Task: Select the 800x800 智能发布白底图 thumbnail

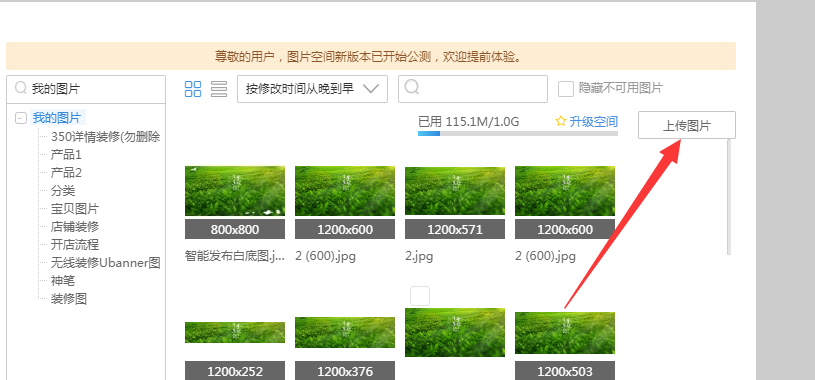Action: [x=235, y=191]
